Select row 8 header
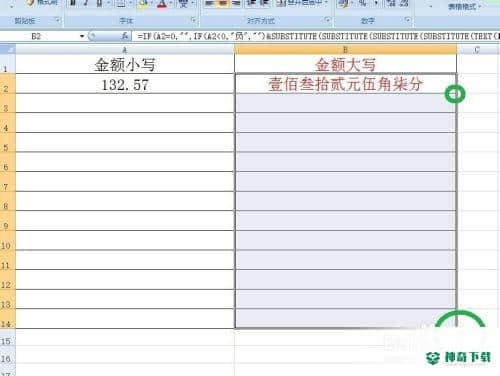The image size is (500, 376). 7,201
